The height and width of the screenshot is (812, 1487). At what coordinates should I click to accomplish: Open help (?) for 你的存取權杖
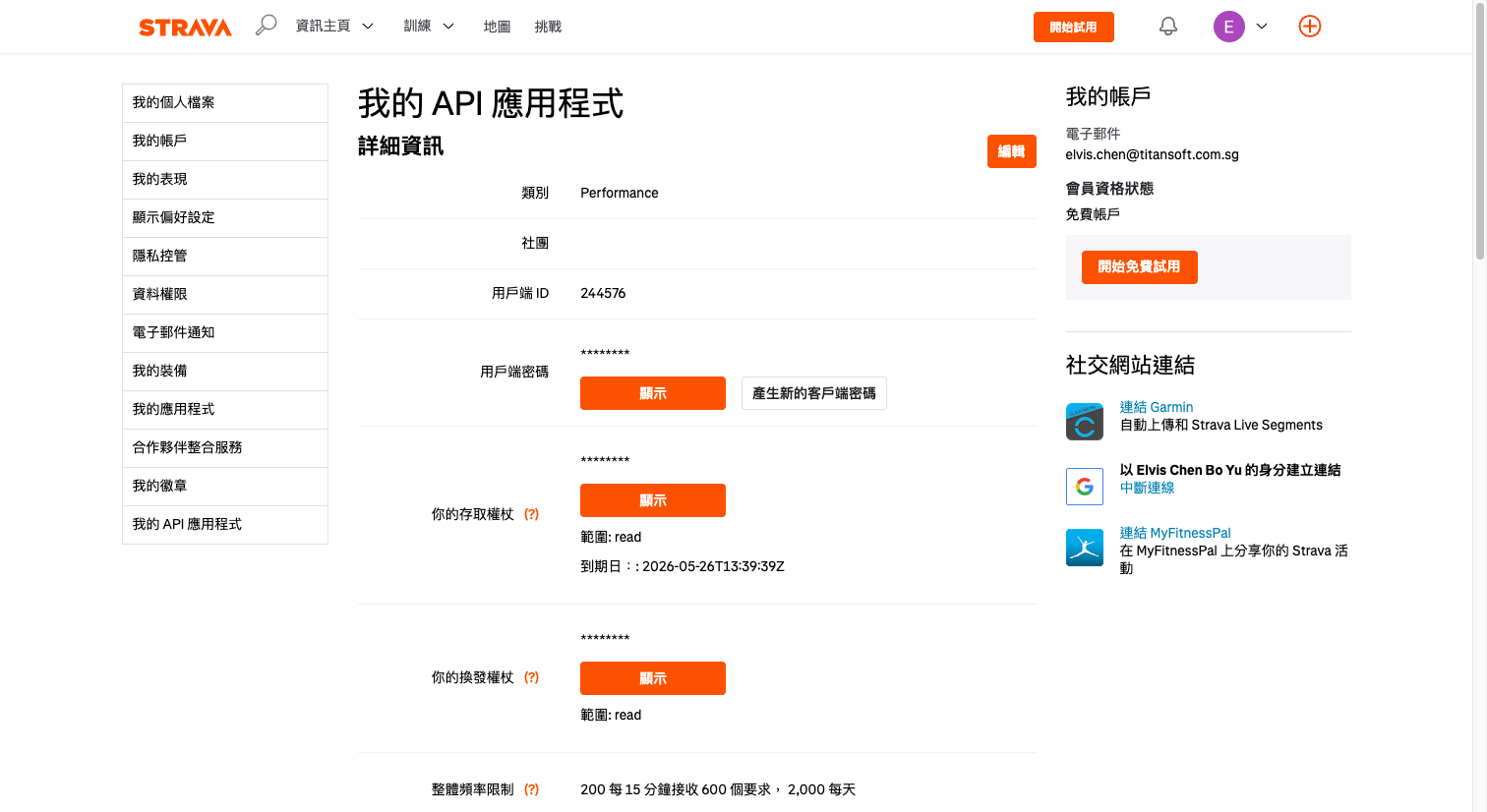[x=531, y=514]
